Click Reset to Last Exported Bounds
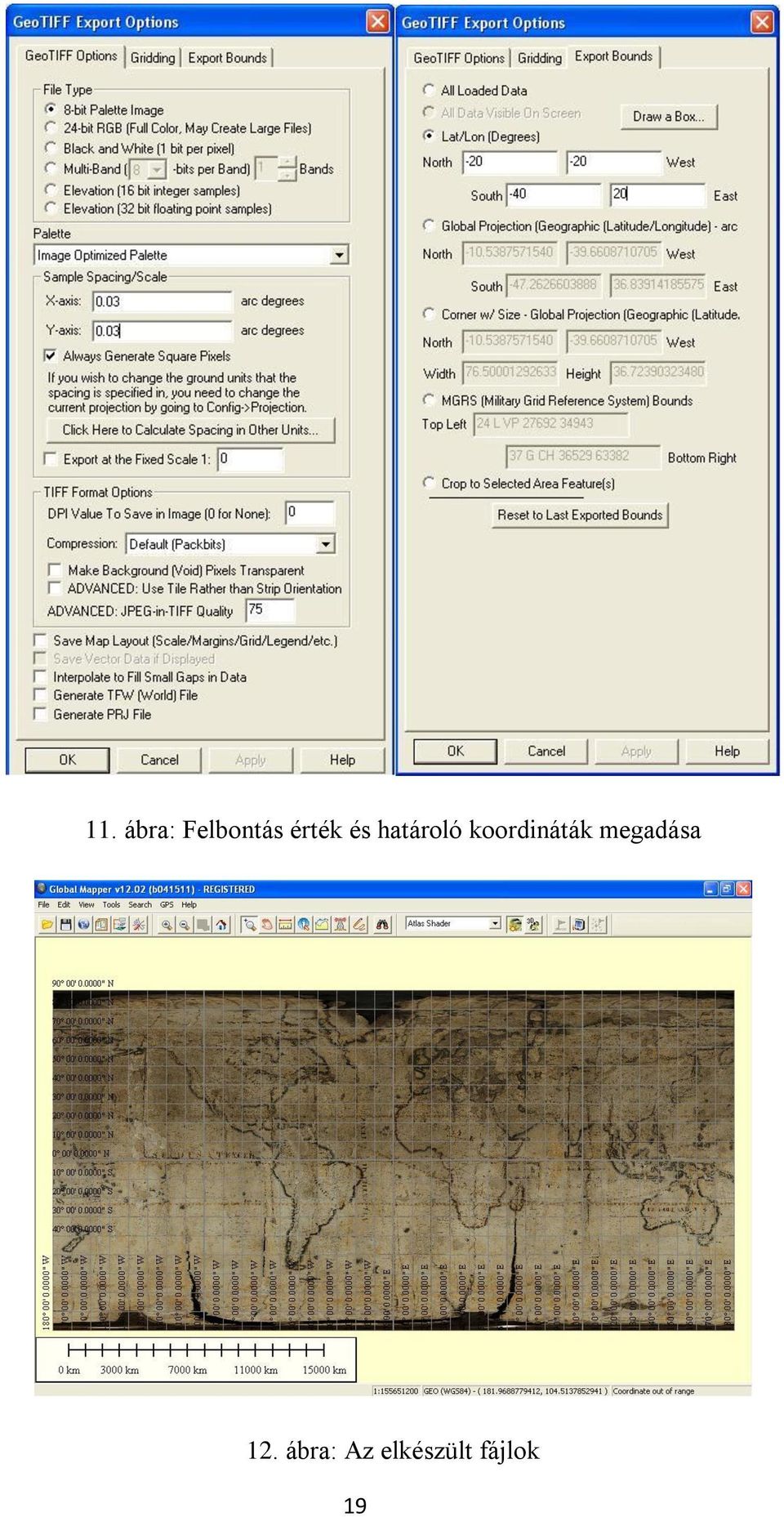Screen dimensions: 784x1517 pyautogui.click(x=580, y=515)
